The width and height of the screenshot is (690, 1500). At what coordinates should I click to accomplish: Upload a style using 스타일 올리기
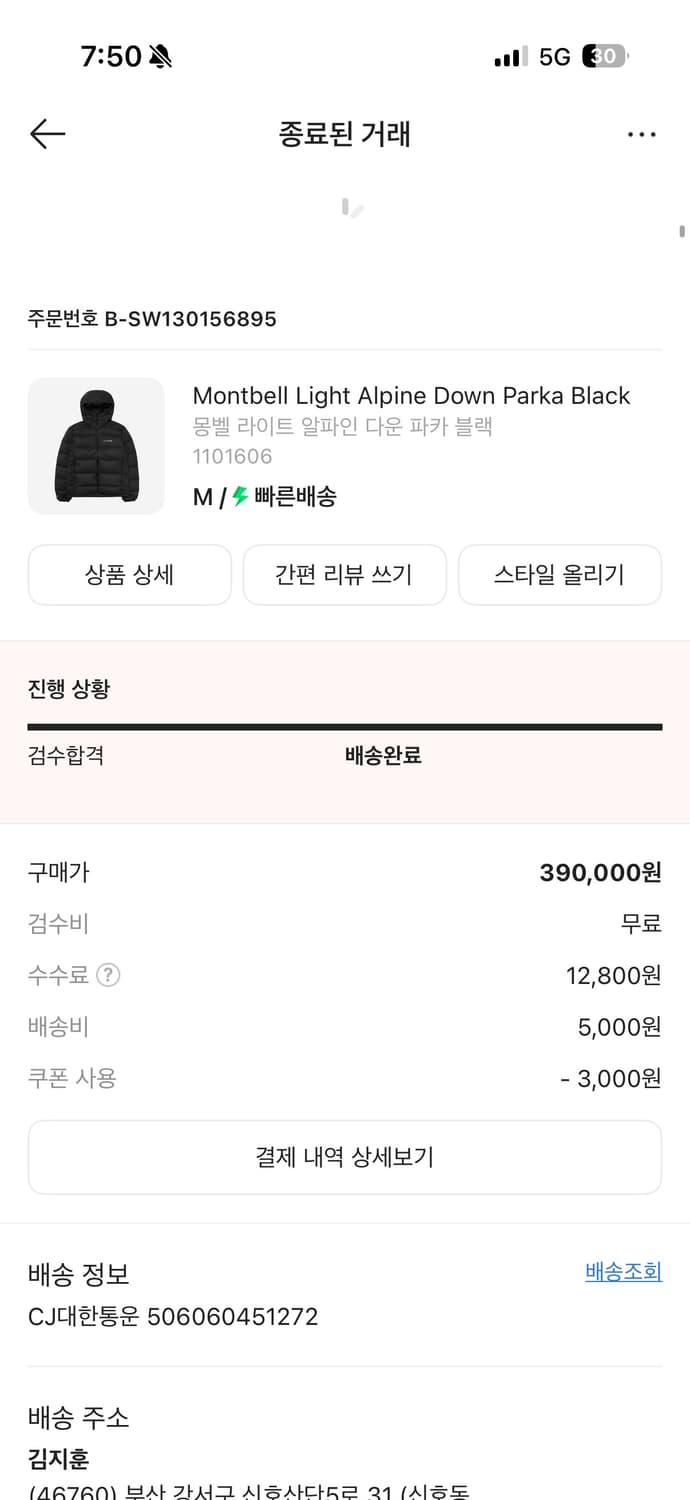click(x=560, y=575)
